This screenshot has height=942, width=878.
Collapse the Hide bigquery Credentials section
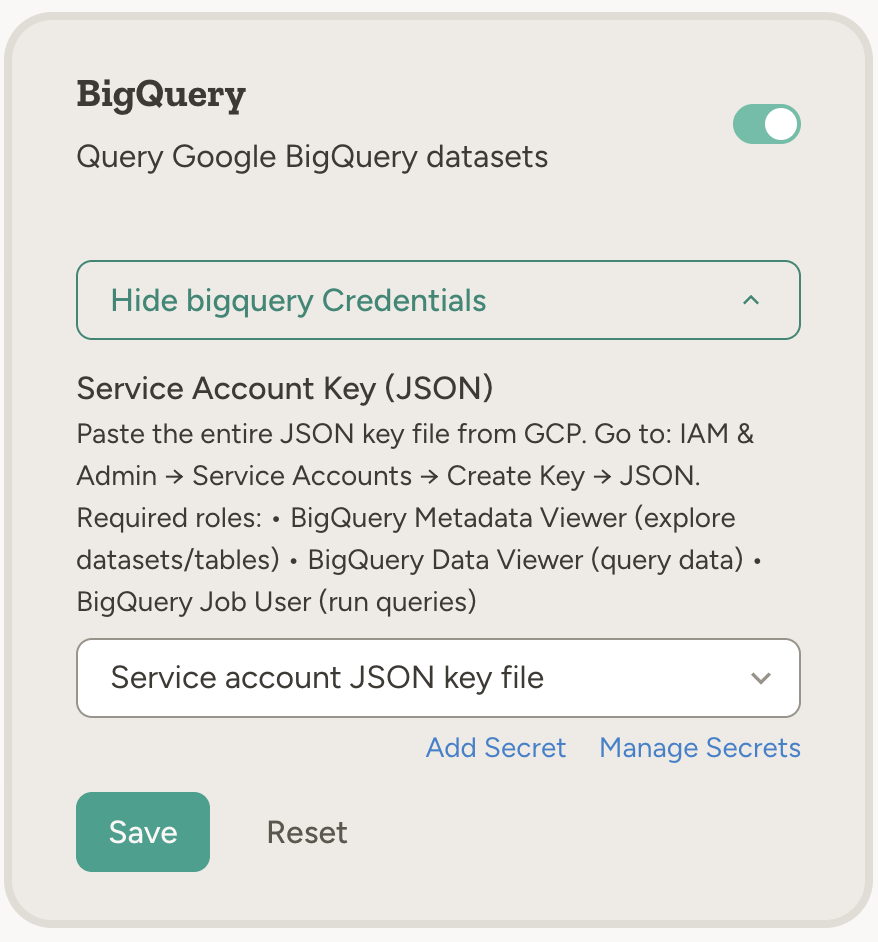pos(437,300)
